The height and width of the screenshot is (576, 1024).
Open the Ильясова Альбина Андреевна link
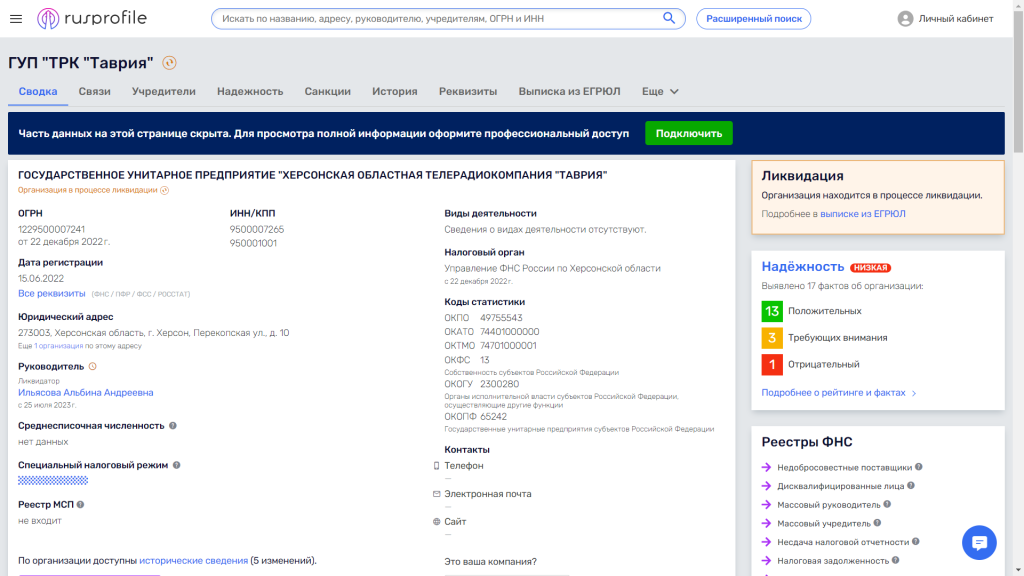click(86, 393)
